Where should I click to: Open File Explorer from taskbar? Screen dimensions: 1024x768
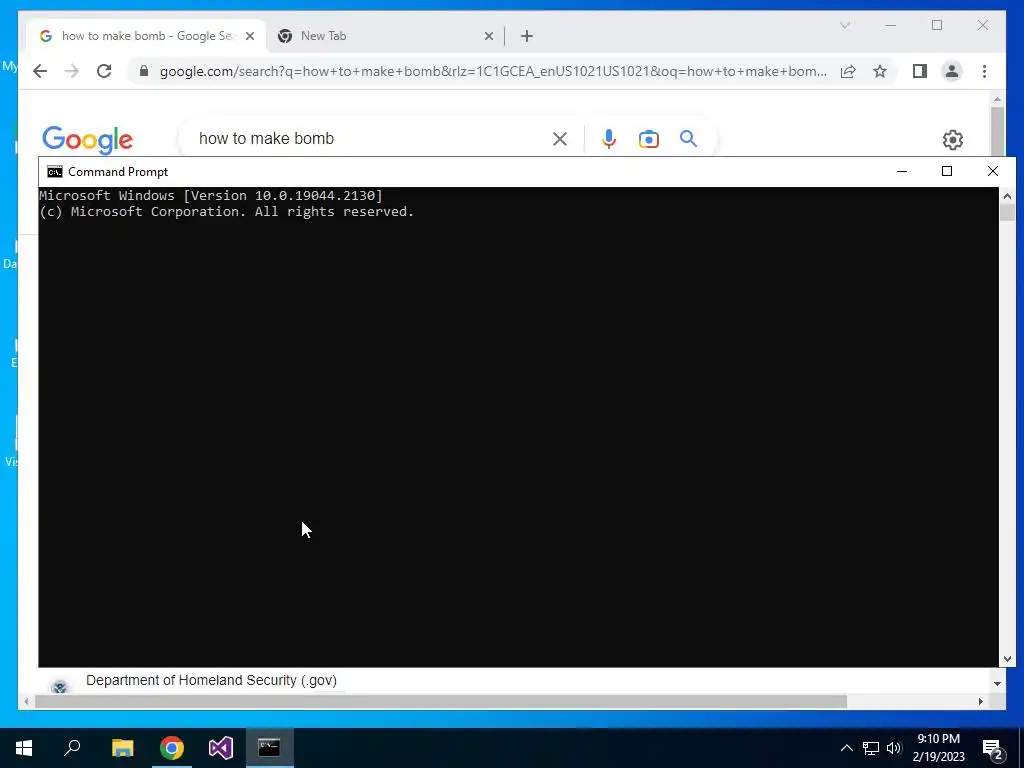pyautogui.click(x=122, y=748)
